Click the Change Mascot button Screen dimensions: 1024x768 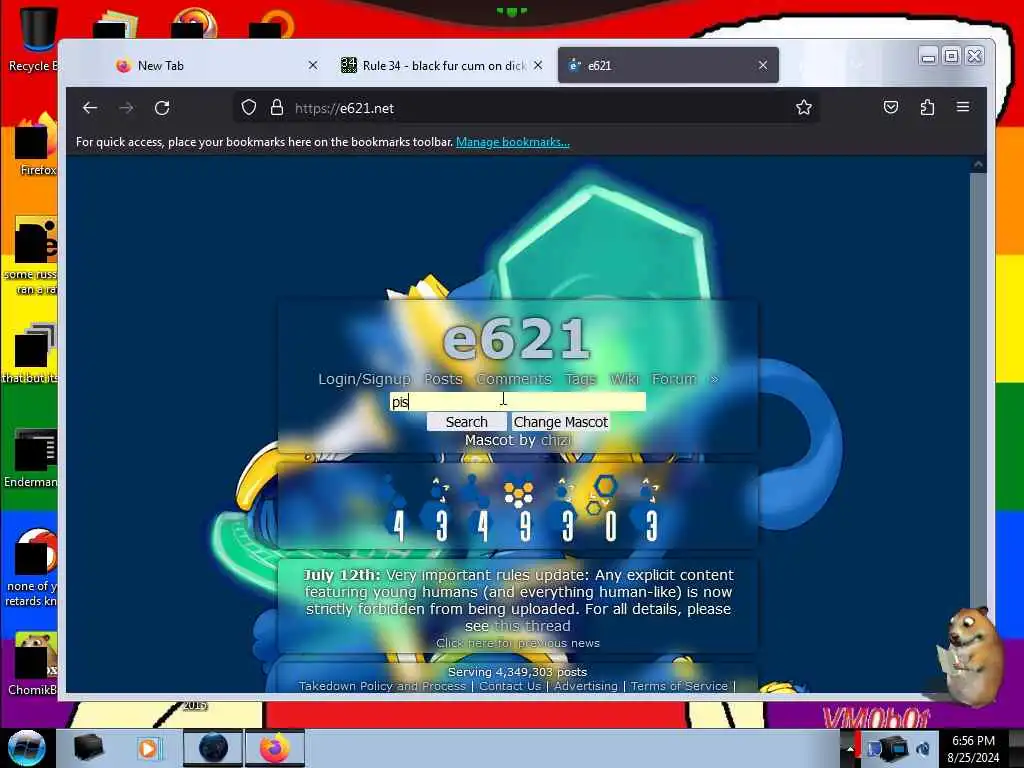pos(560,422)
